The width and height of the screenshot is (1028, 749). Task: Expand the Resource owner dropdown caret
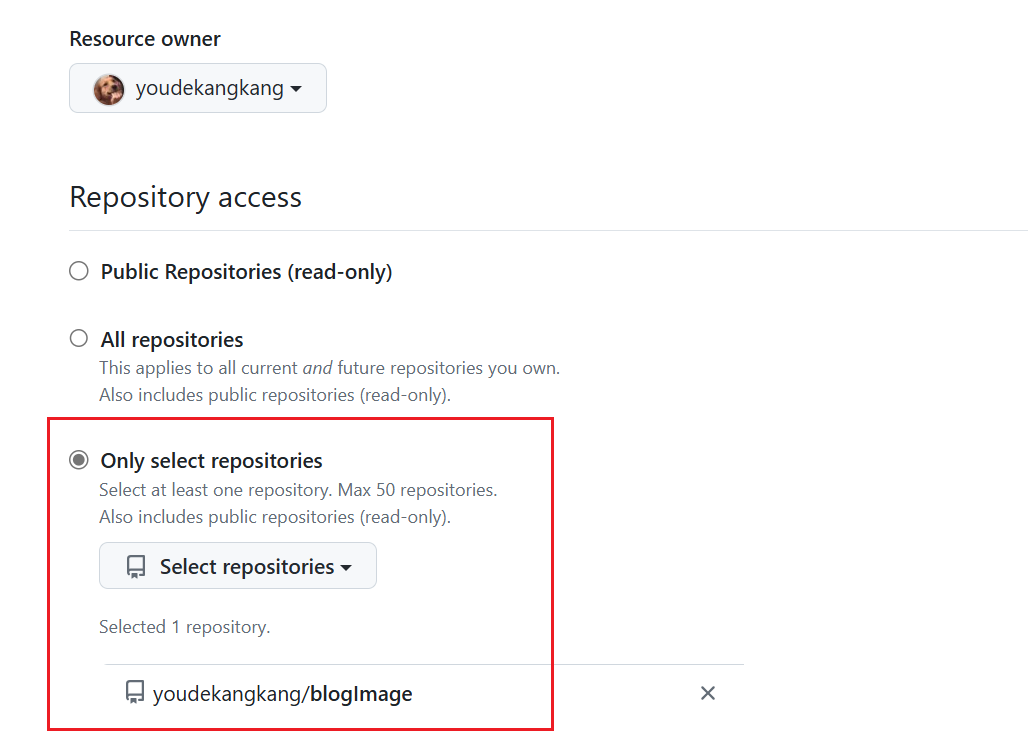[297, 89]
